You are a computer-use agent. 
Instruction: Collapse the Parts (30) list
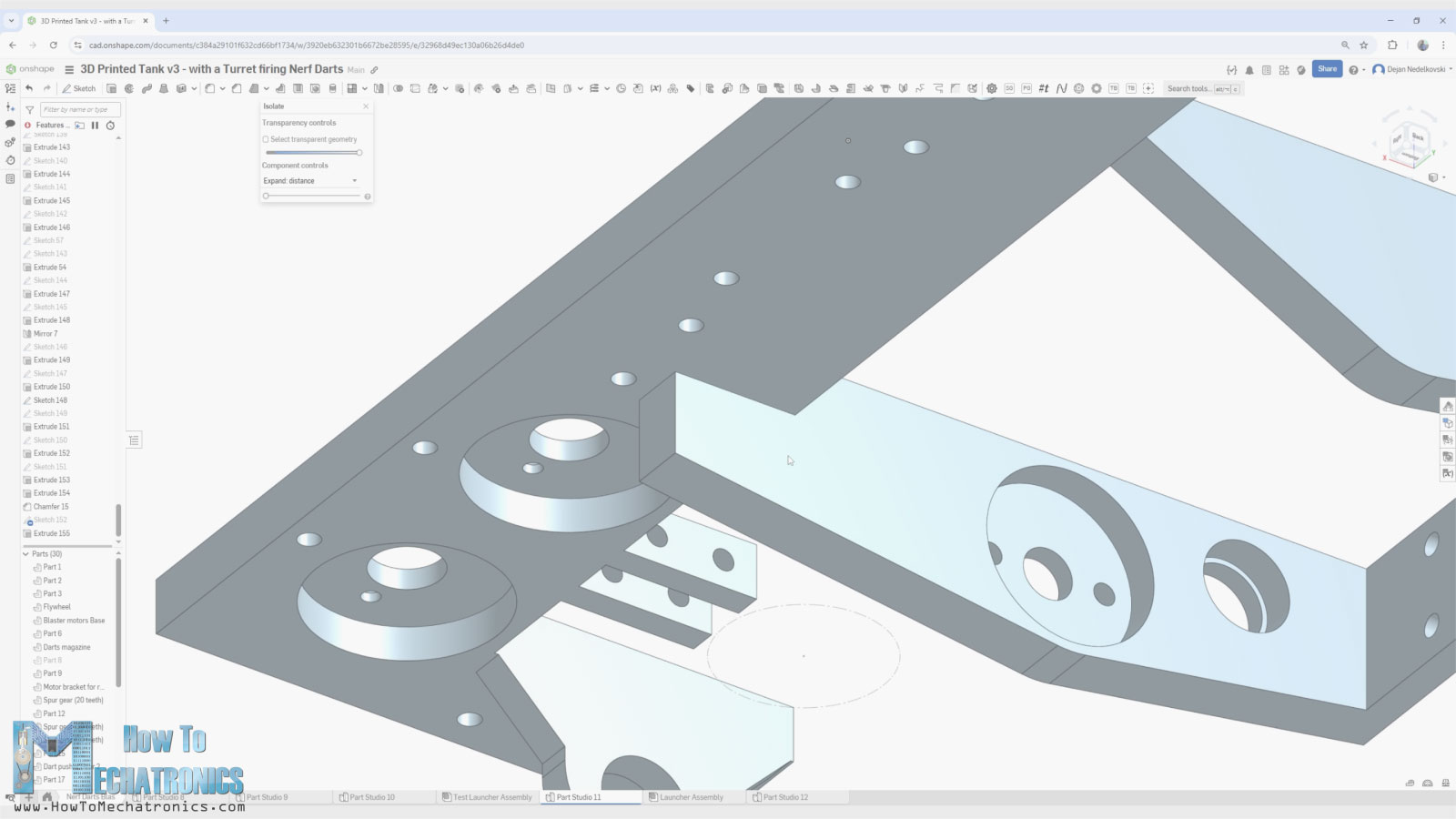pos(25,553)
